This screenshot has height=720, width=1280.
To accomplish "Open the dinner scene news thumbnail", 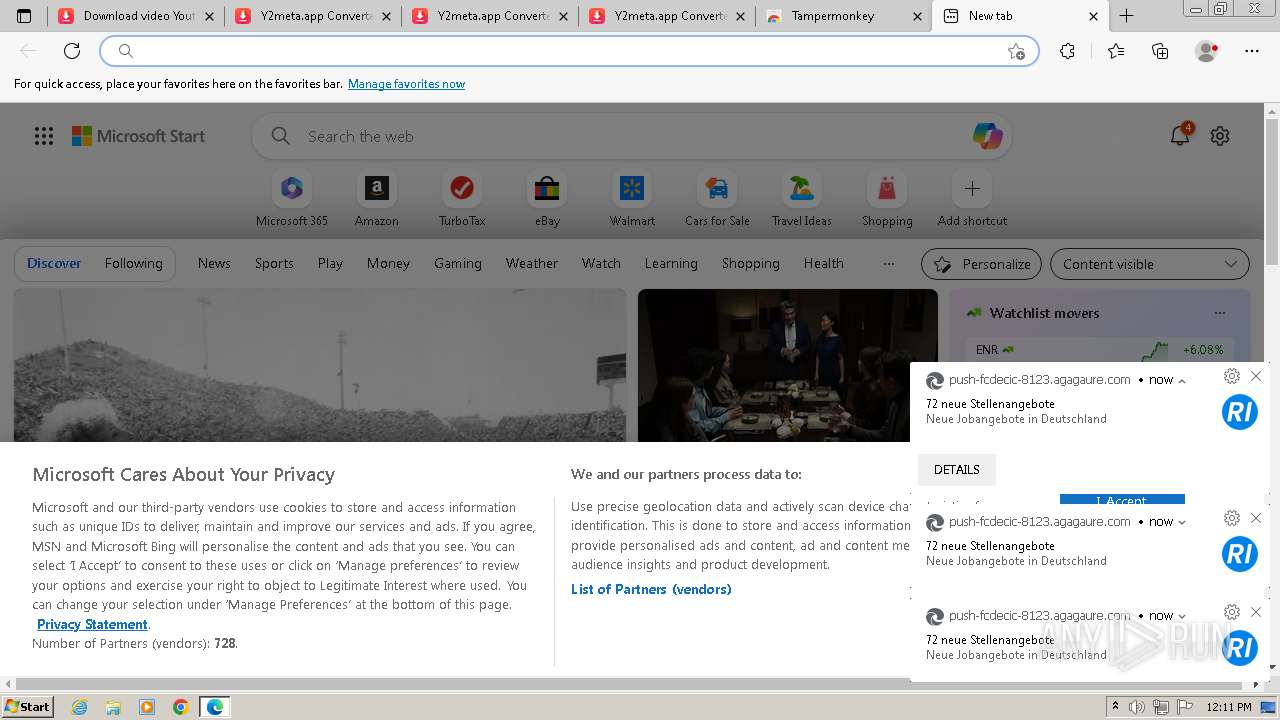I will coord(788,365).
